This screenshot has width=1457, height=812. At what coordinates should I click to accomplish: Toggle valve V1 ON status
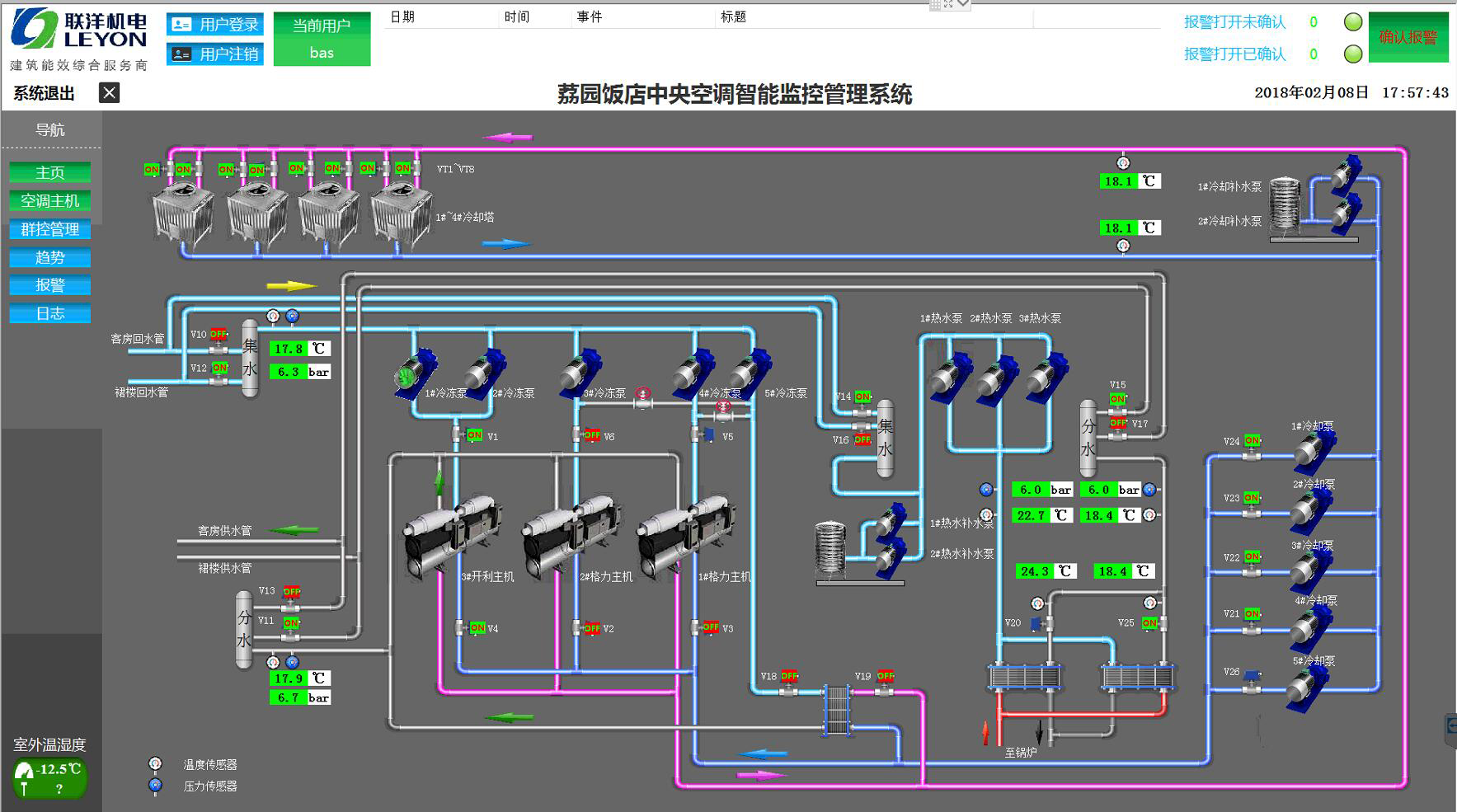pyautogui.click(x=474, y=435)
